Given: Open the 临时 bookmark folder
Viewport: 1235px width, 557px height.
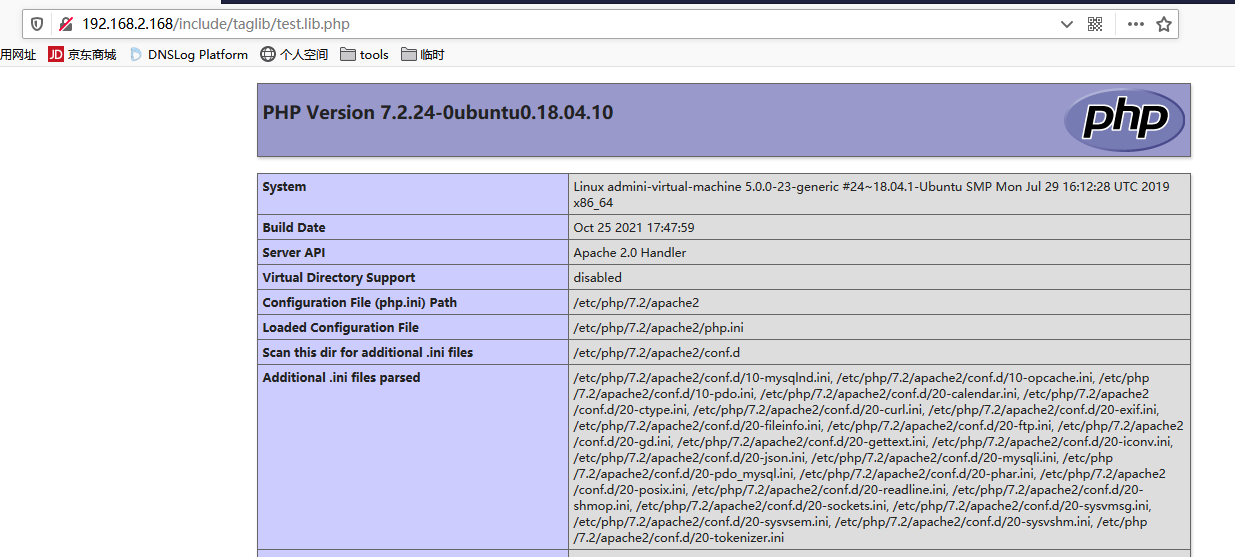Looking at the screenshot, I should (422, 55).
